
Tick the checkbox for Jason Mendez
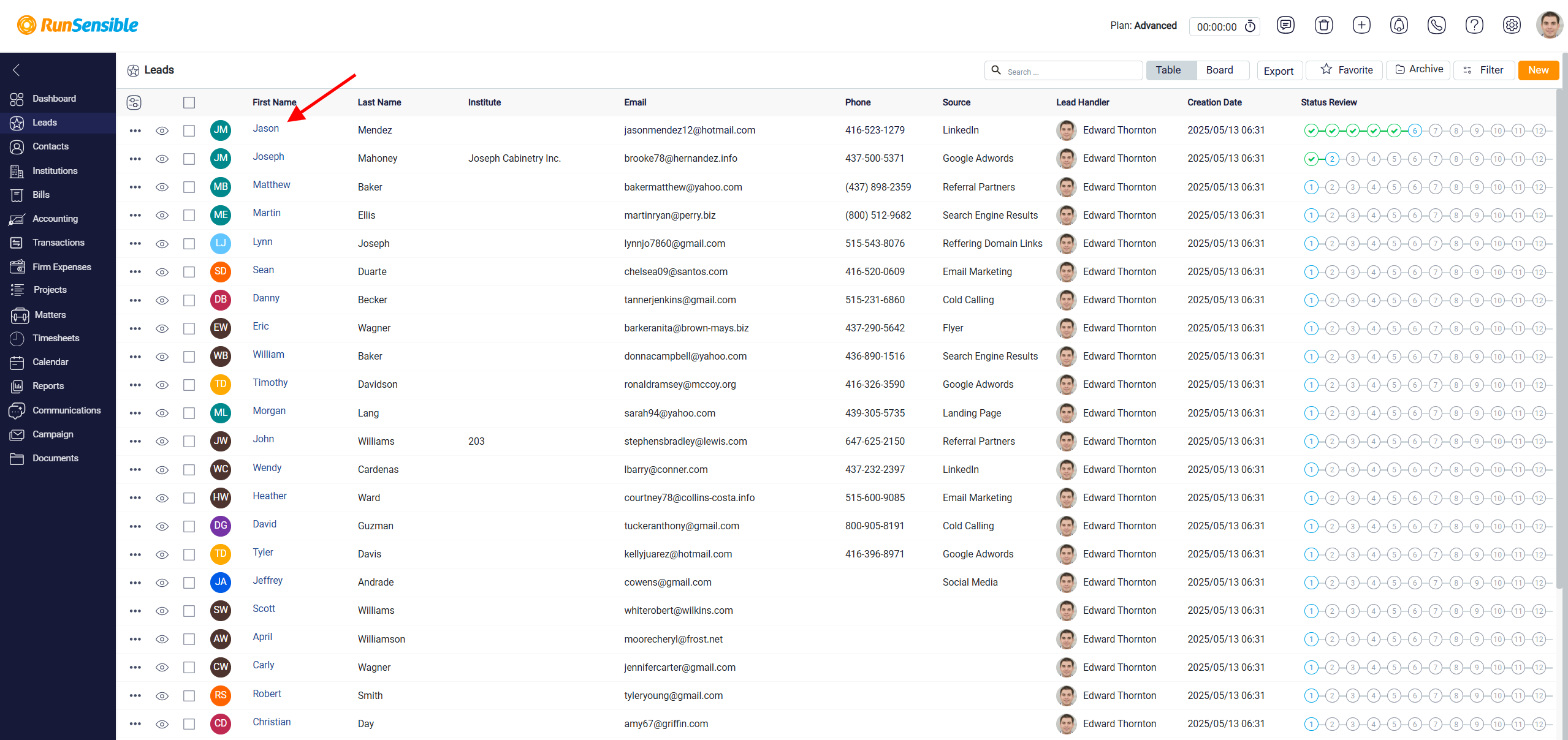click(189, 130)
